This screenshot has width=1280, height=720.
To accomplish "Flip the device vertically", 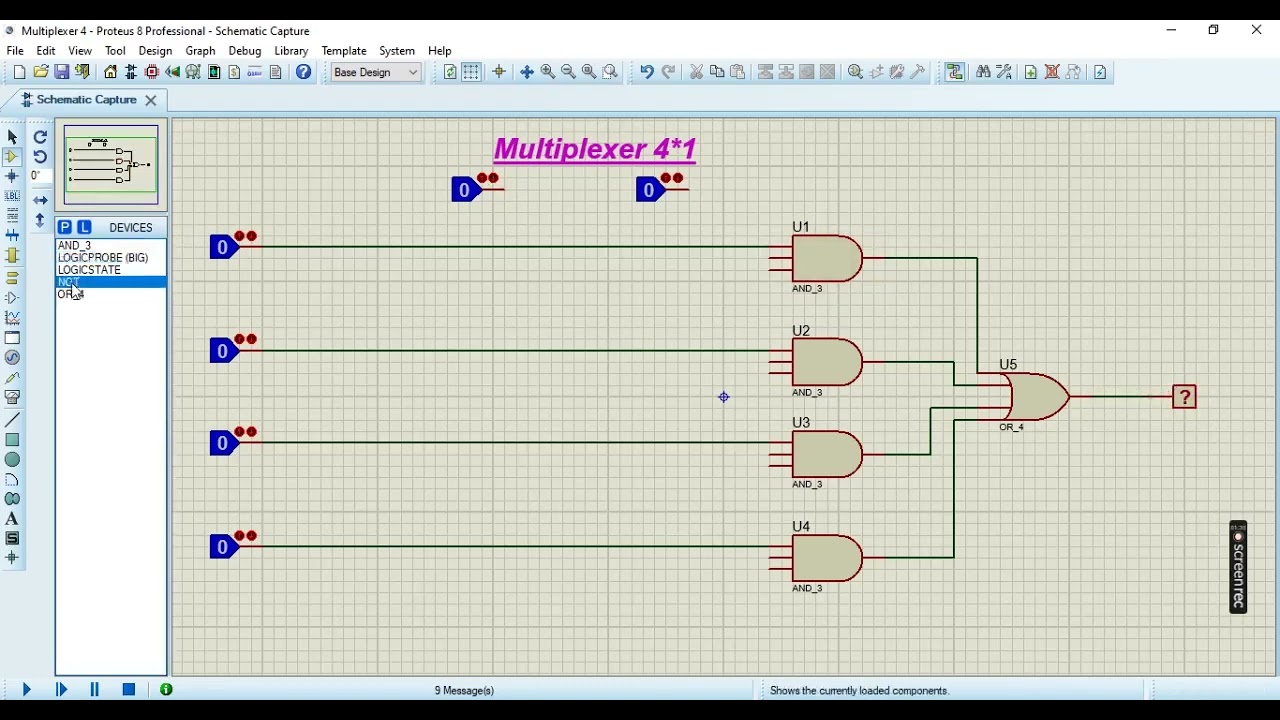I will click(40, 220).
